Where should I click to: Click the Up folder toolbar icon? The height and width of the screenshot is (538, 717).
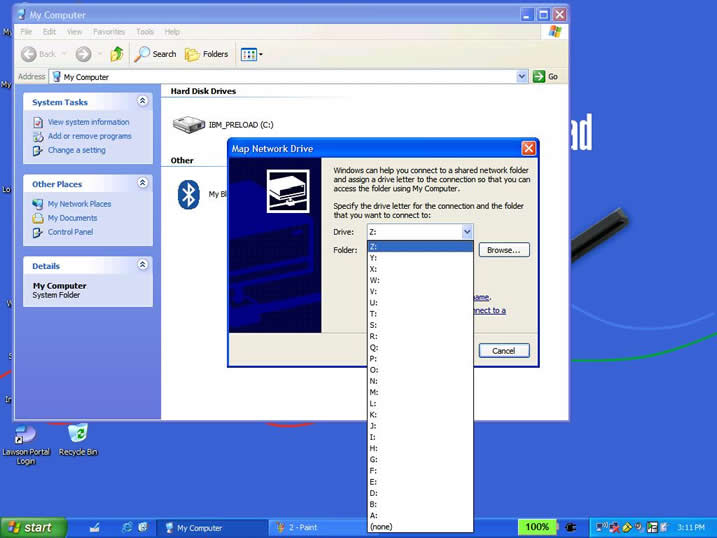tap(117, 54)
